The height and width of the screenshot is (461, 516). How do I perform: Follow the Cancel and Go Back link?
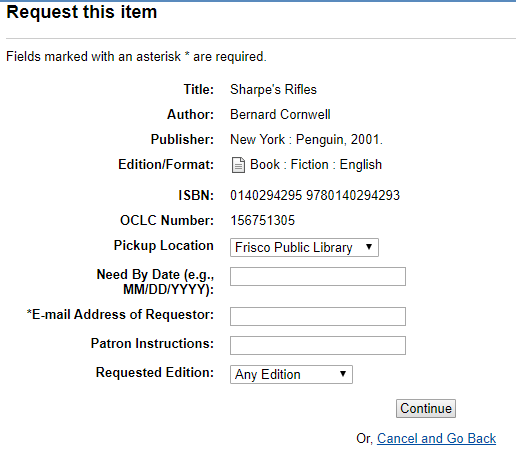(436, 438)
